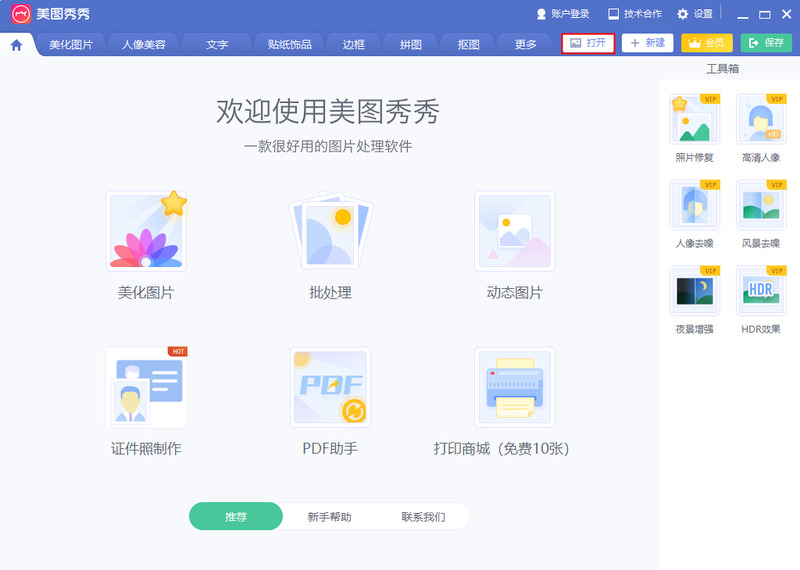Click the Meitu logo icon
Viewport: 800px width, 570px height.
(x=21, y=14)
